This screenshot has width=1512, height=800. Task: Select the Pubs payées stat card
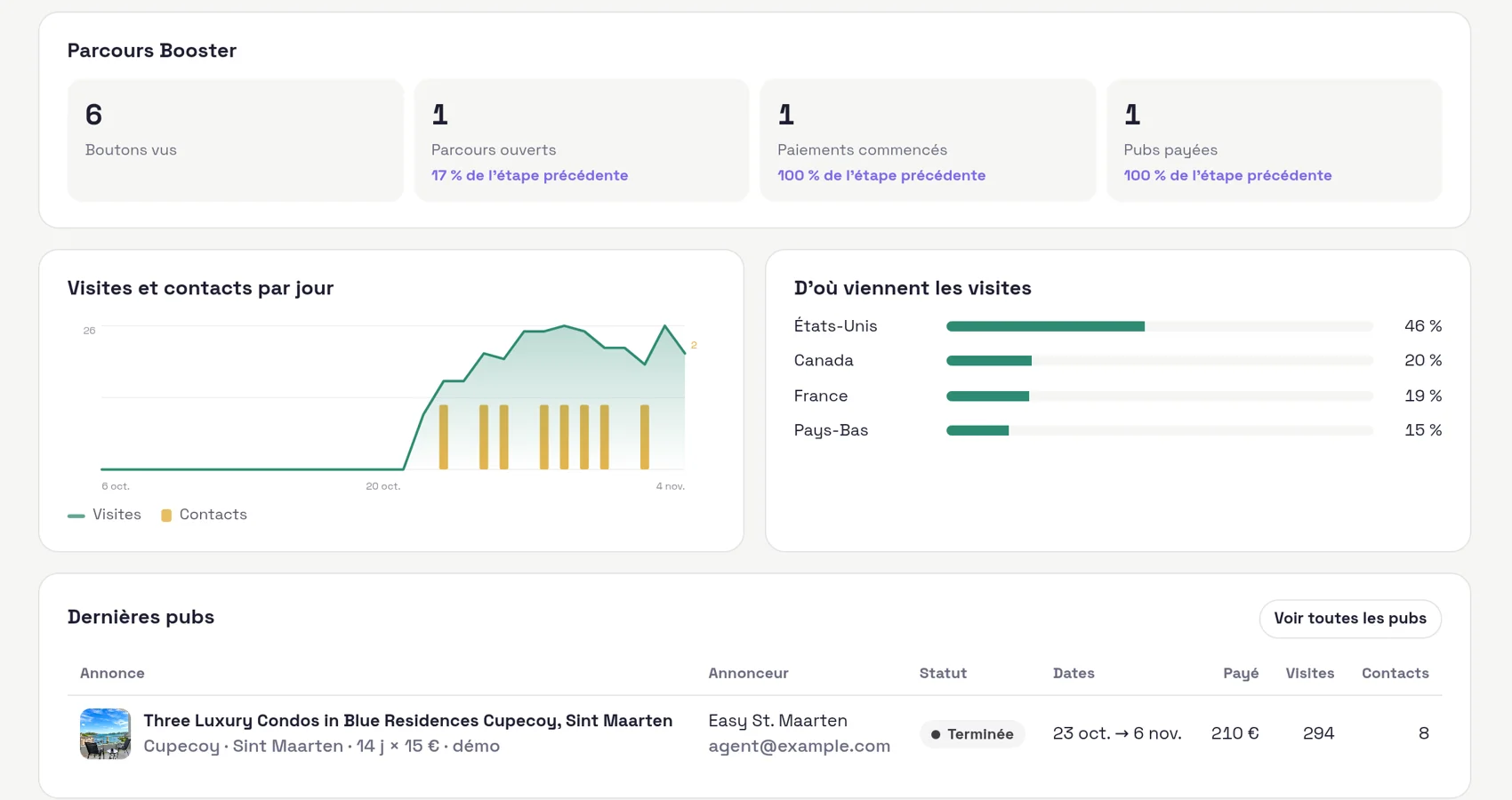tap(1274, 140)
